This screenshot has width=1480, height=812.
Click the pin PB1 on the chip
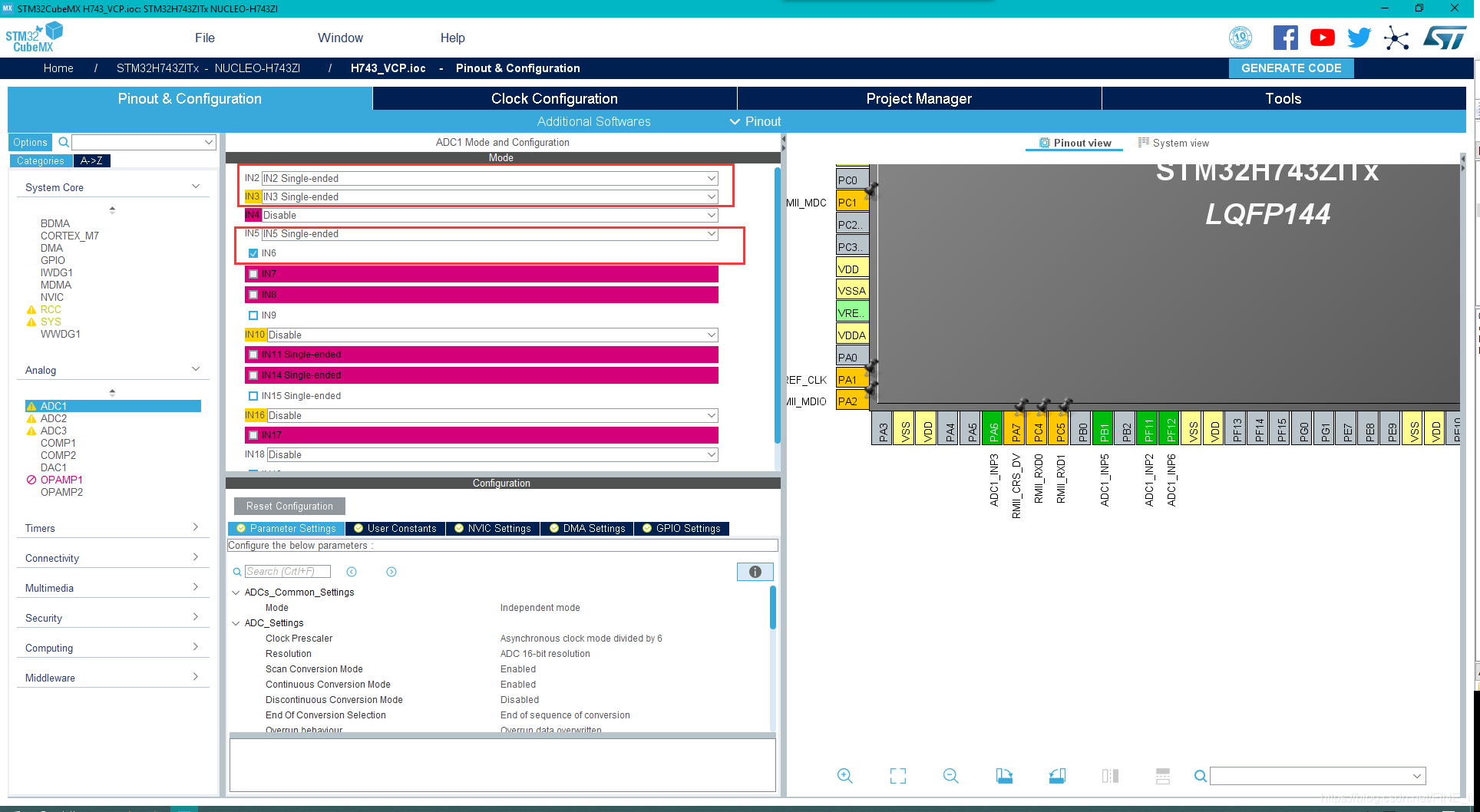pos(1104,428)
